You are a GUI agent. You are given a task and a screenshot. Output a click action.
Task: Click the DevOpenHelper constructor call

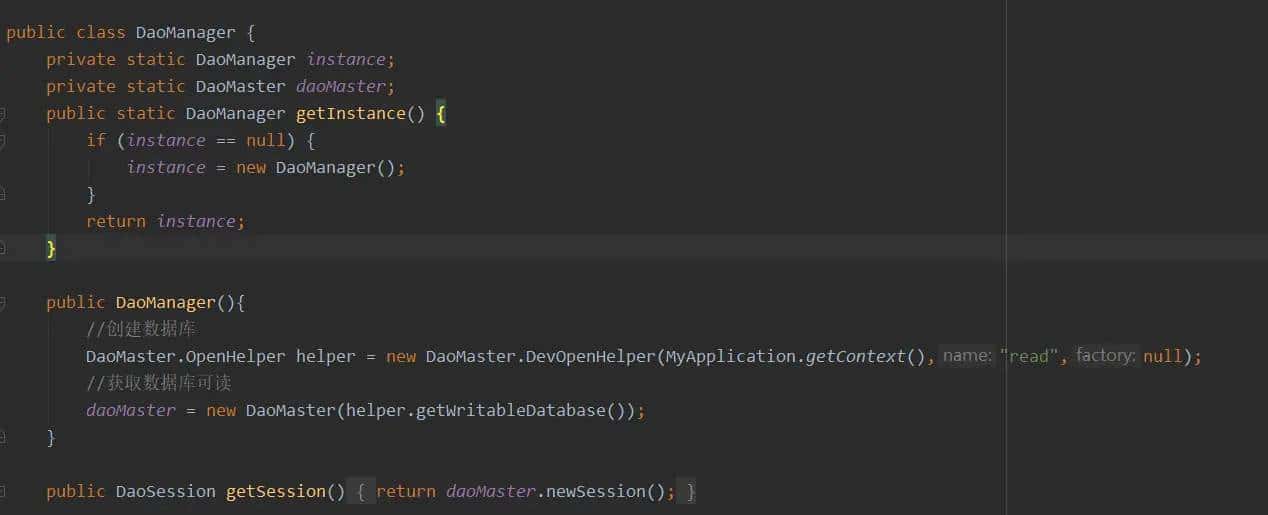(x=595, y=356)
